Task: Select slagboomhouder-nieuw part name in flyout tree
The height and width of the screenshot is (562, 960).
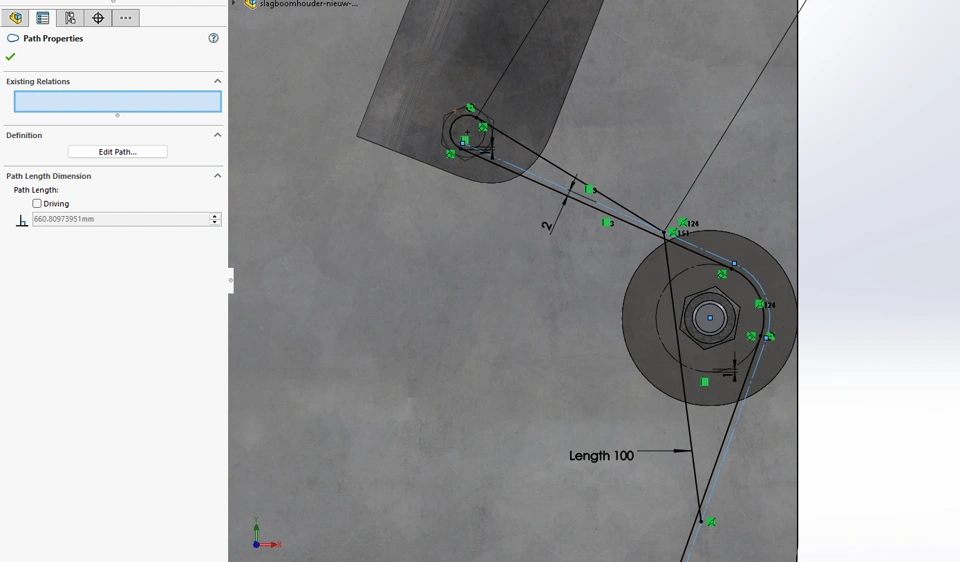Action: [x=309, y=3]
